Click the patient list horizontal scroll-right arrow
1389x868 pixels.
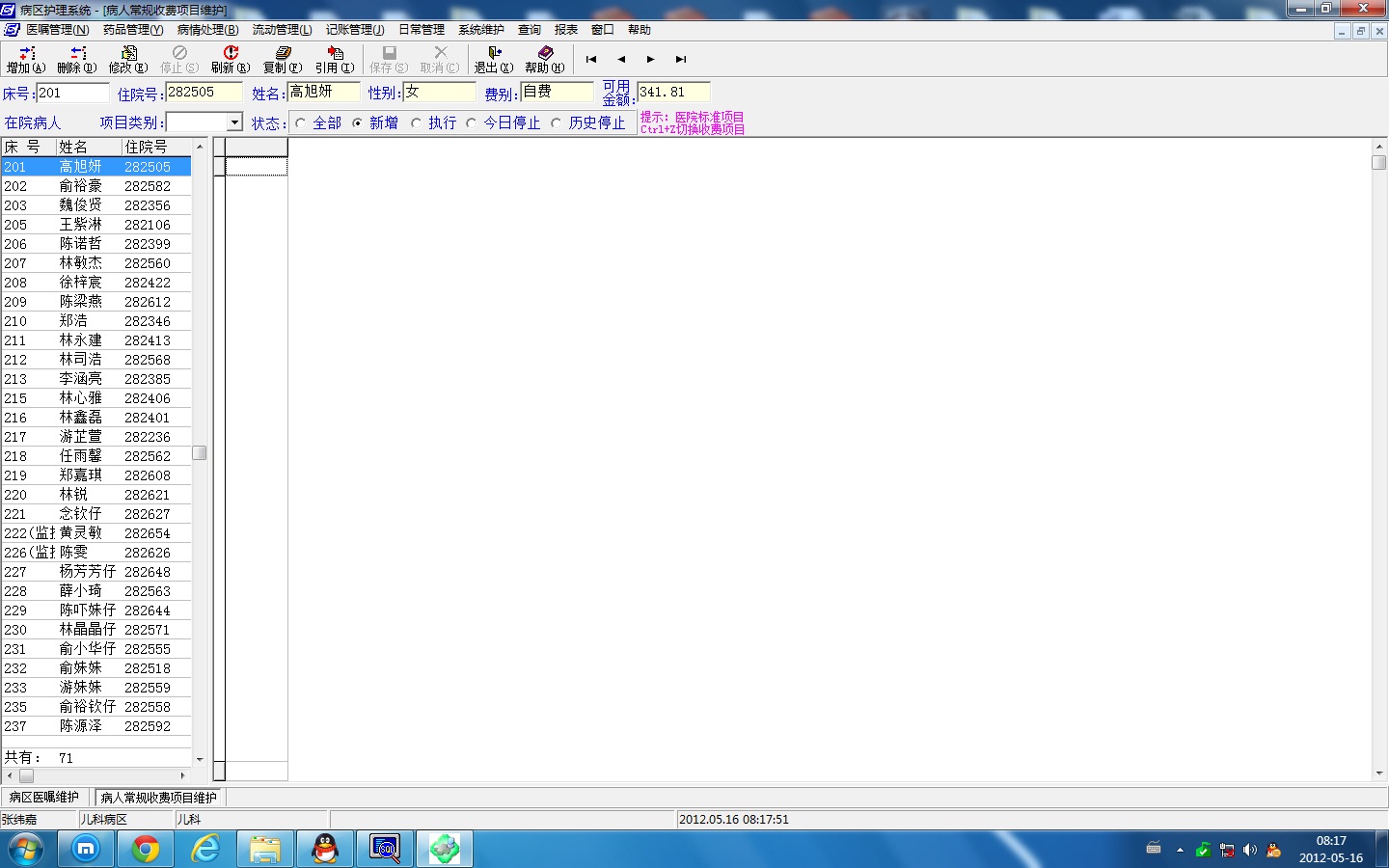click(x=183, y=775)
